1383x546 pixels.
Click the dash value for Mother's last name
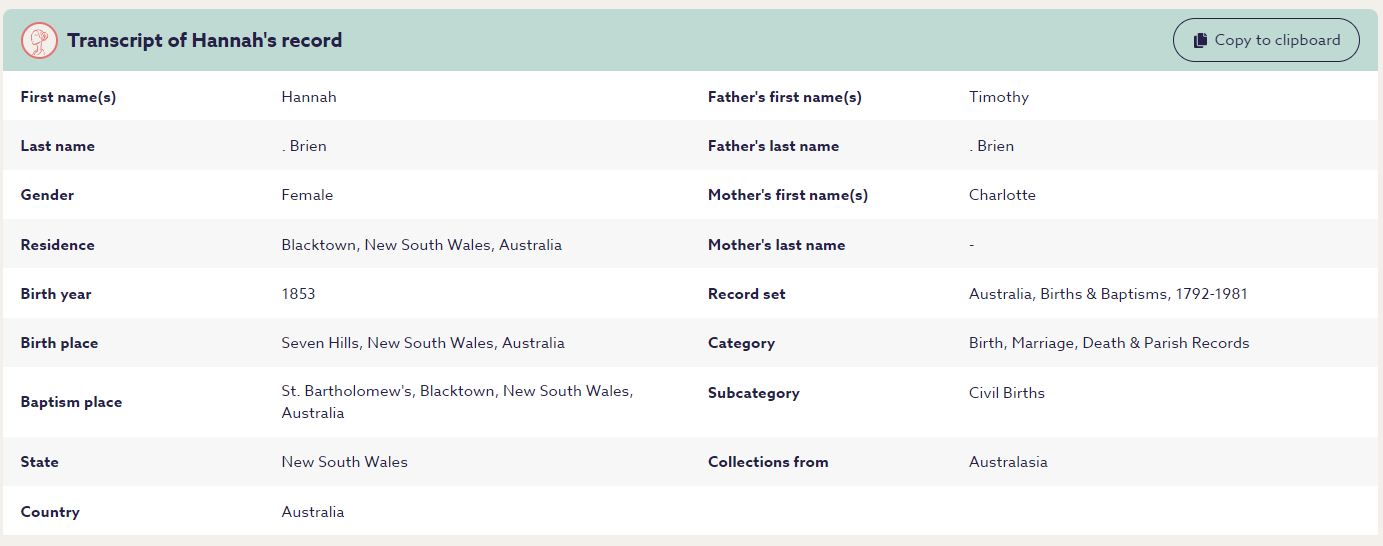(971, 245)
